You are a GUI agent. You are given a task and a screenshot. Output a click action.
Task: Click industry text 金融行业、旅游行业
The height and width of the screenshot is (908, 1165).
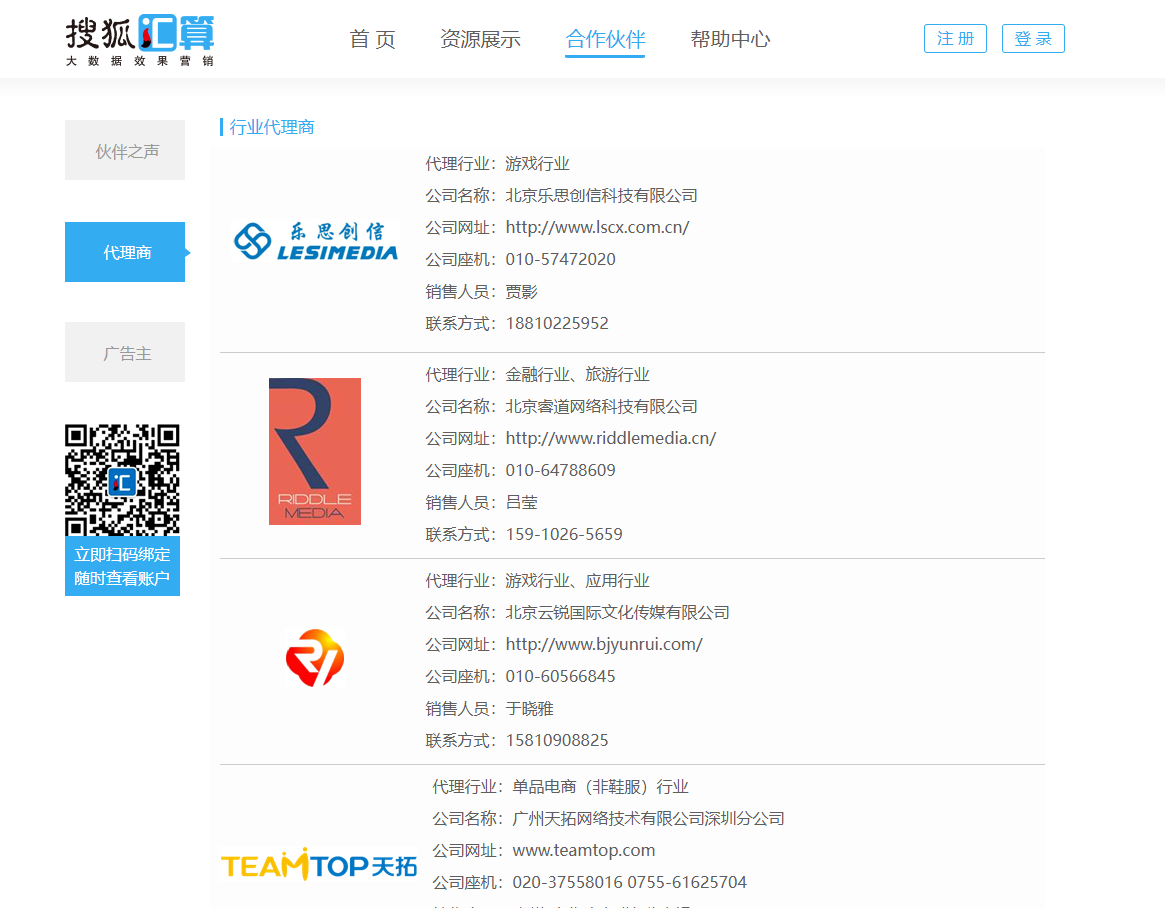[x=577, y=374]
